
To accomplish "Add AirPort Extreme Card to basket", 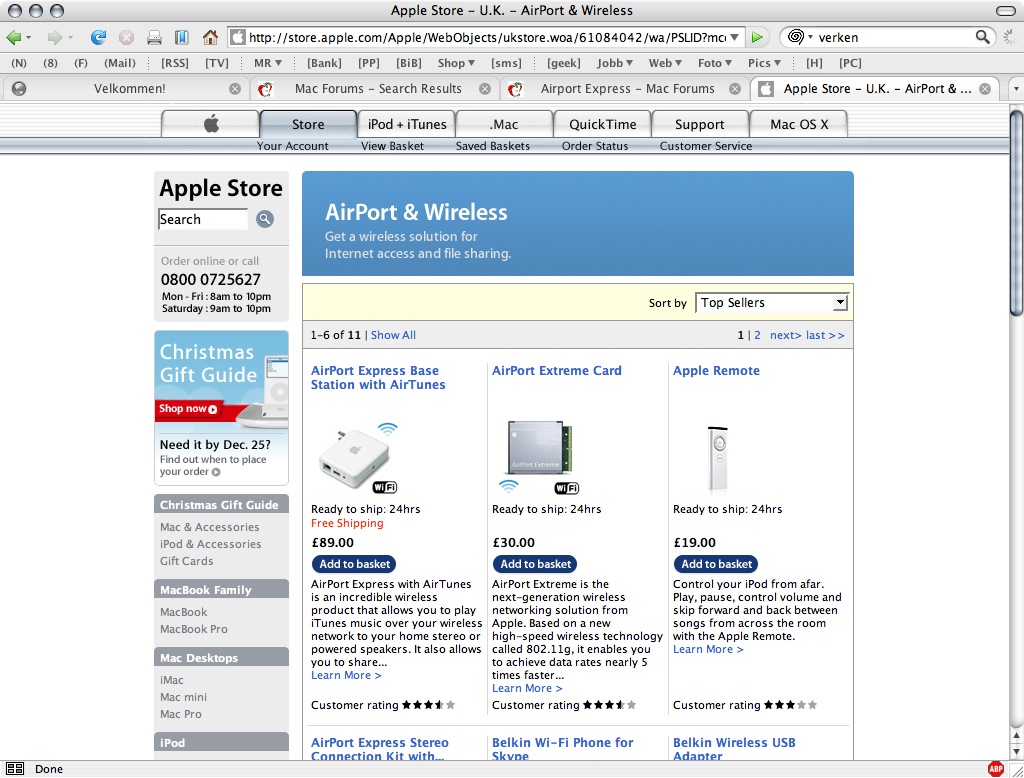I will [x=535, y=564].
